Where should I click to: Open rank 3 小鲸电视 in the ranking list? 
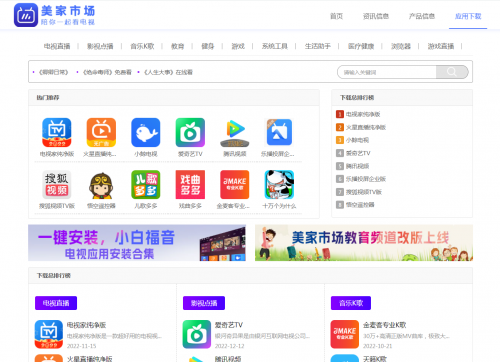357,140
